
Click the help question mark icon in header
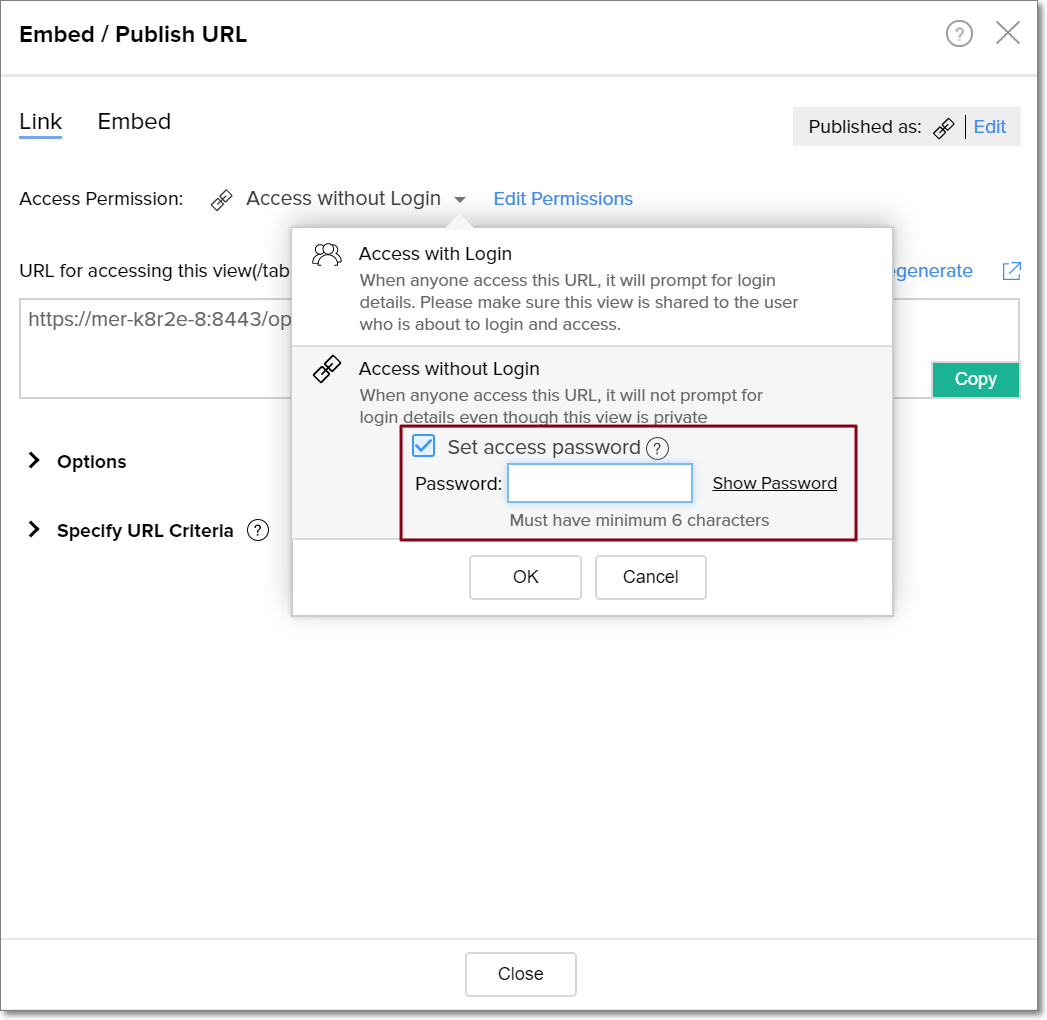959,34
